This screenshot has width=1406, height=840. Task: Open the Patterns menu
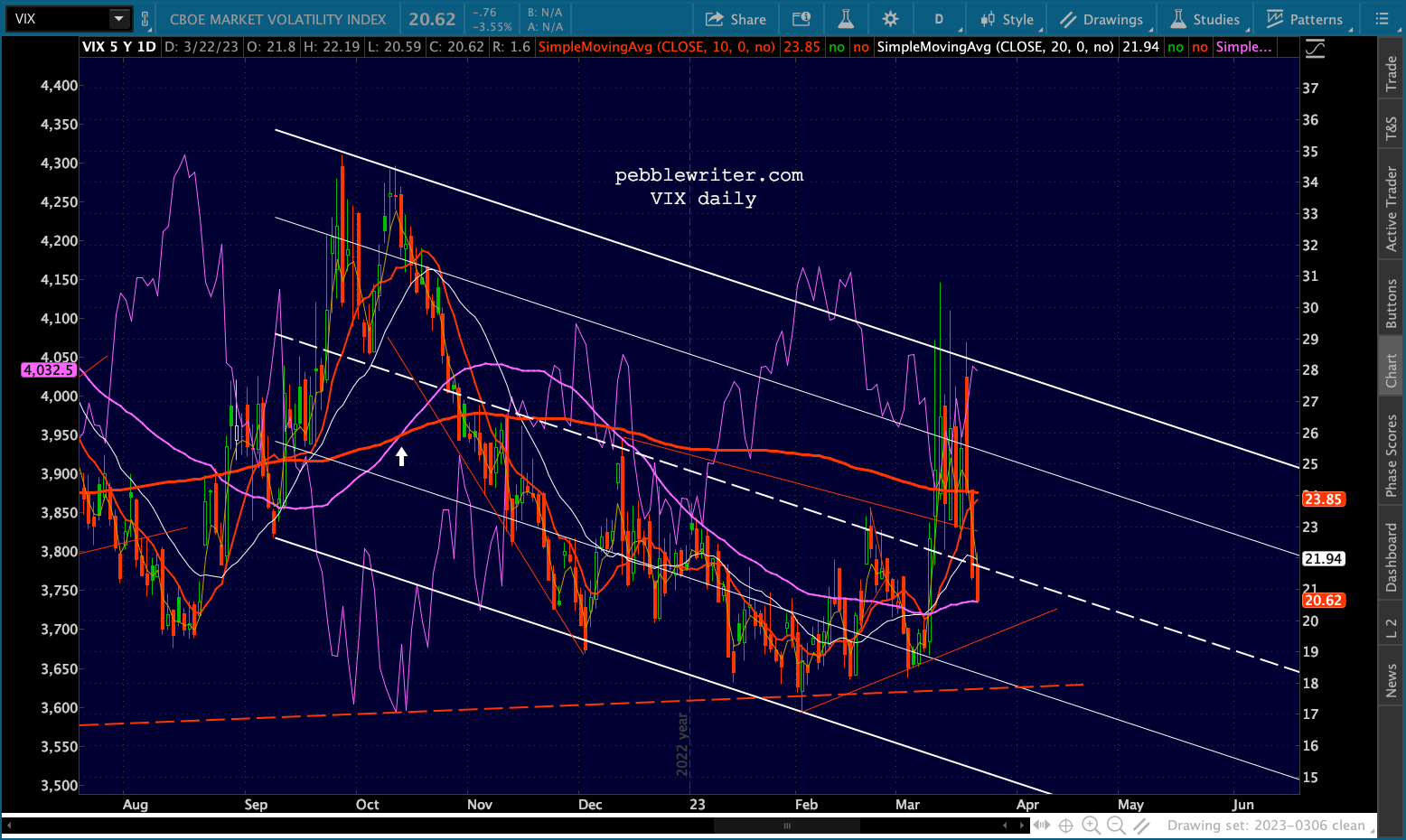click(1305, 19)
